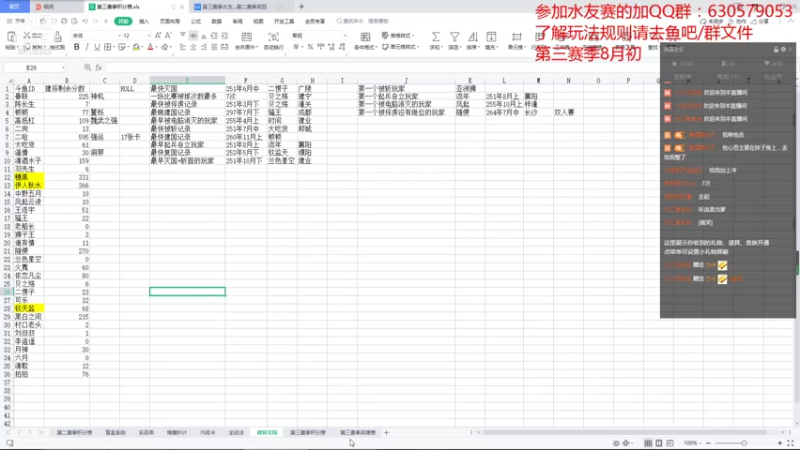Apply the red font color

[150, 47]
